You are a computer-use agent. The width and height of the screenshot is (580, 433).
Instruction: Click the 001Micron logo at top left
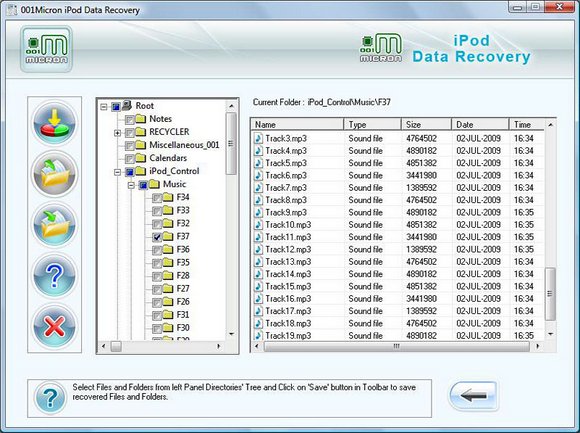pyautogui.click(x=47, y=49)
